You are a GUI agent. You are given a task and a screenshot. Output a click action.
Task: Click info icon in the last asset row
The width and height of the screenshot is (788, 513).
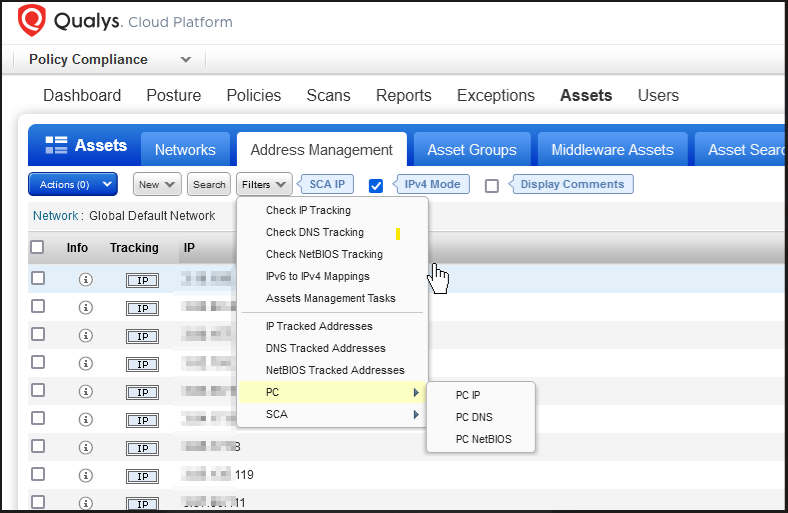(x=85, y=503)
